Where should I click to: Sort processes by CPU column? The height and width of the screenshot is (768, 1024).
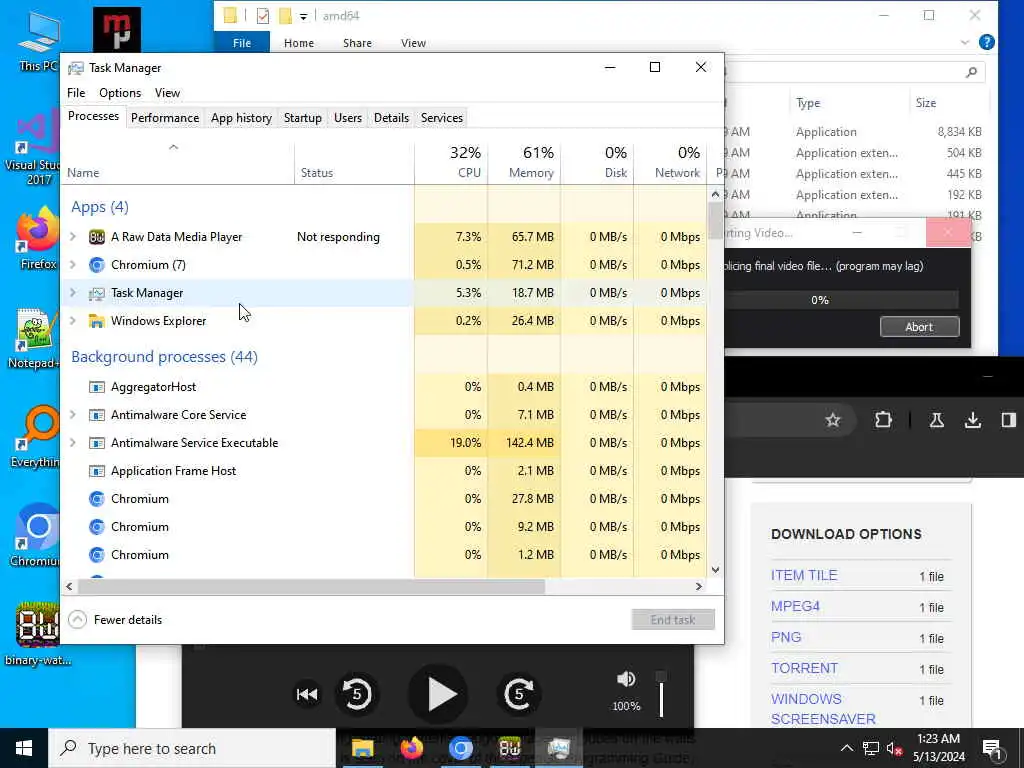click(451, 163)
